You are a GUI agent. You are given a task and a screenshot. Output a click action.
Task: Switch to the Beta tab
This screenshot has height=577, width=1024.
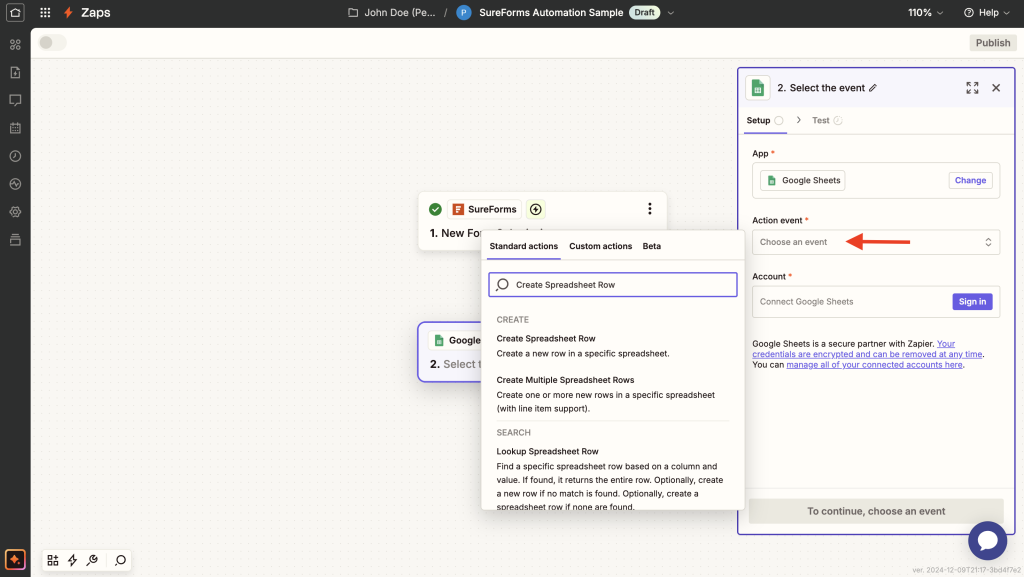(651, 246)
